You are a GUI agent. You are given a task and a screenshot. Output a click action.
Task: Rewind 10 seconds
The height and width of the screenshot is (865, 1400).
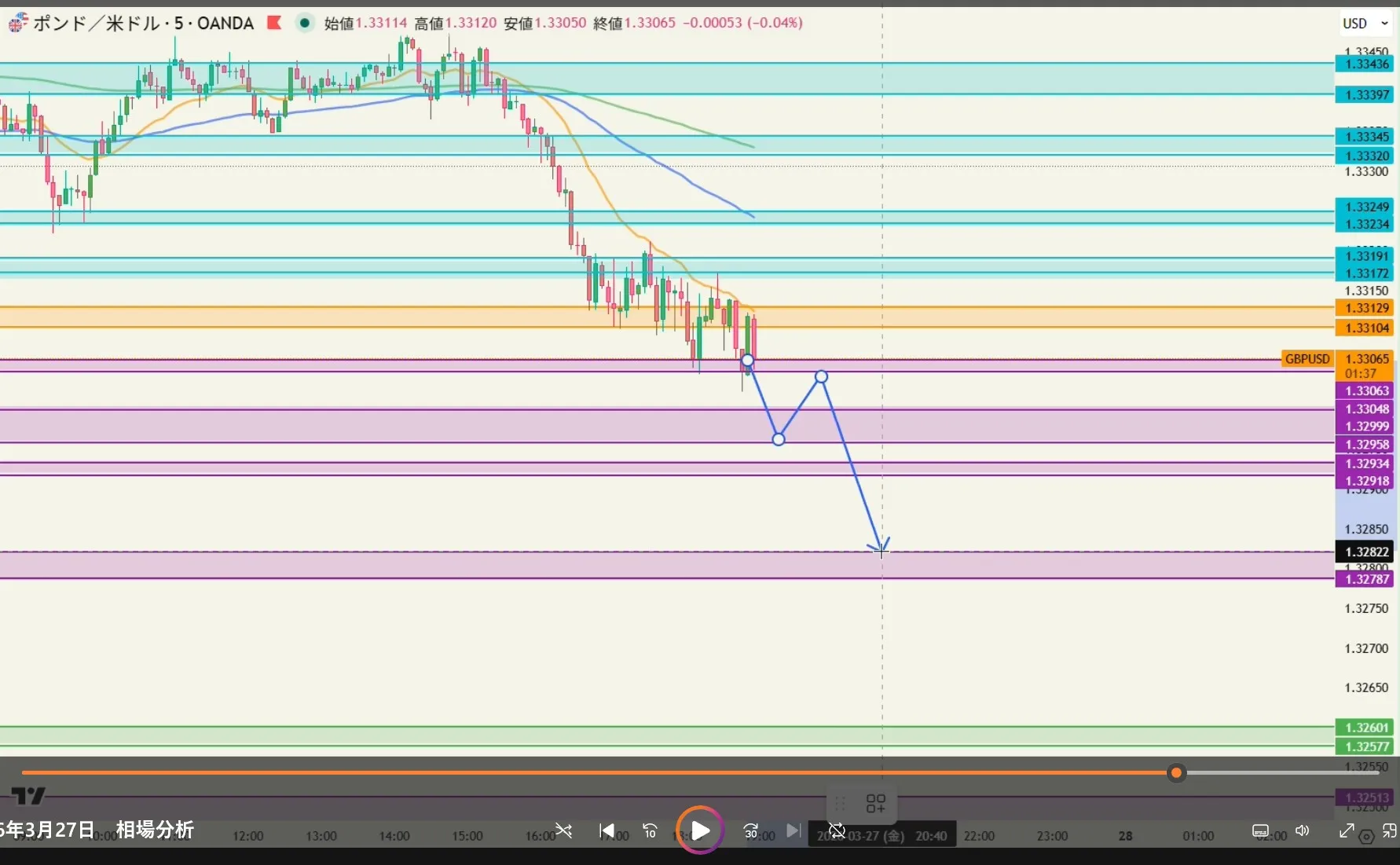[x=650, y=830]
